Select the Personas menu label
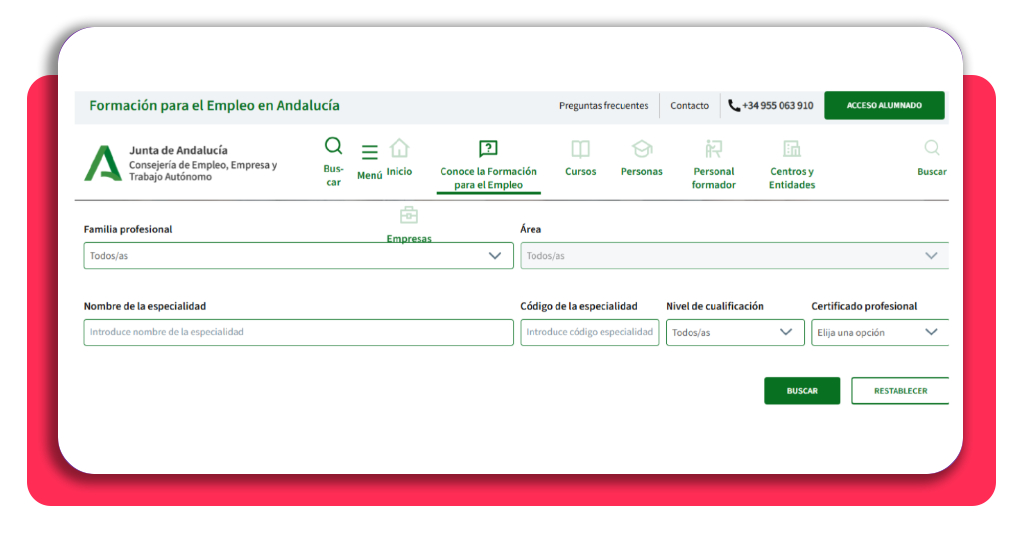The width and height of the screenshot is (1024, 536). (x=641, y=171)
